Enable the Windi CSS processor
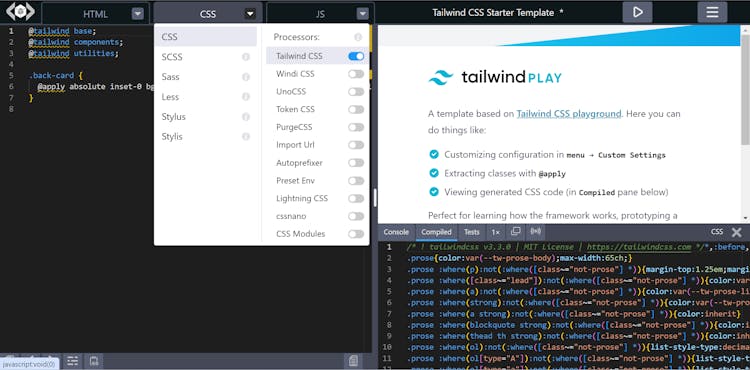 356,74
